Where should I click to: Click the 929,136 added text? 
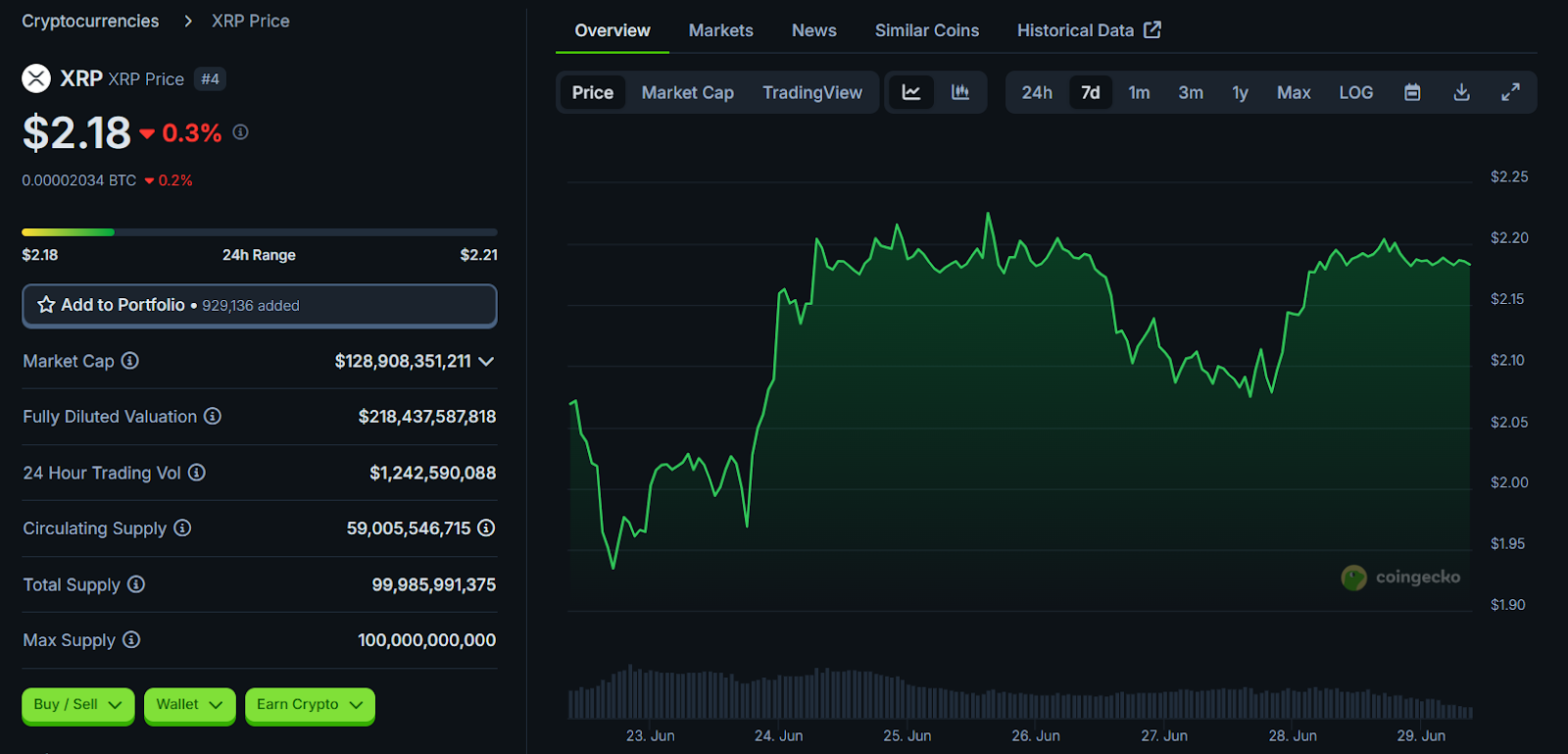[251, 306]
